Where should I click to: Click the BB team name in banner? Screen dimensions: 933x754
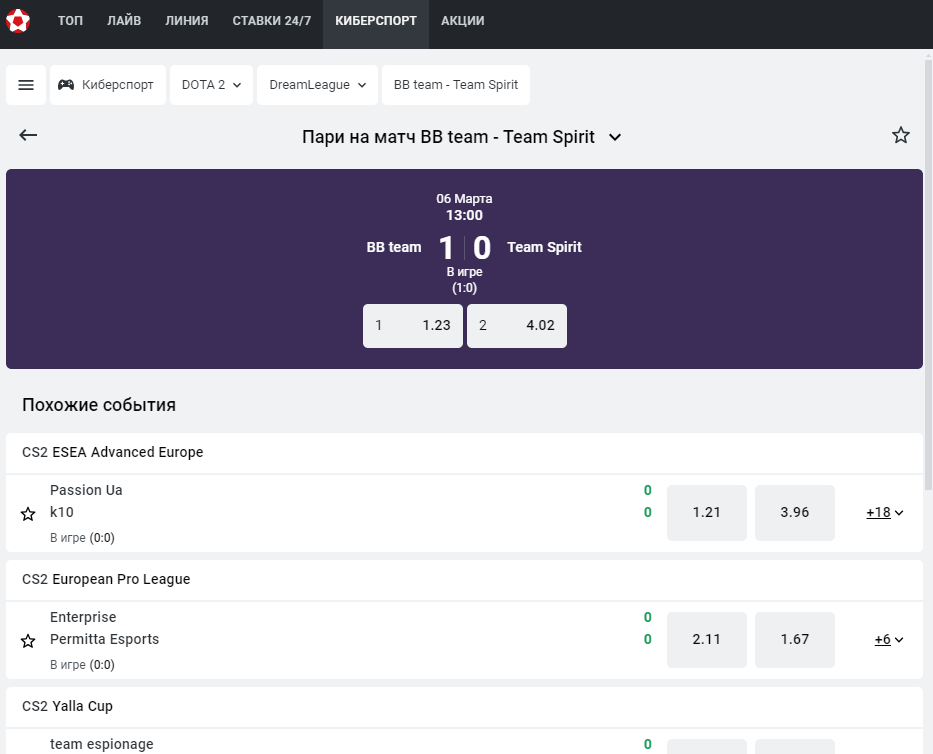pyautogui.click(x=394, y=247)
